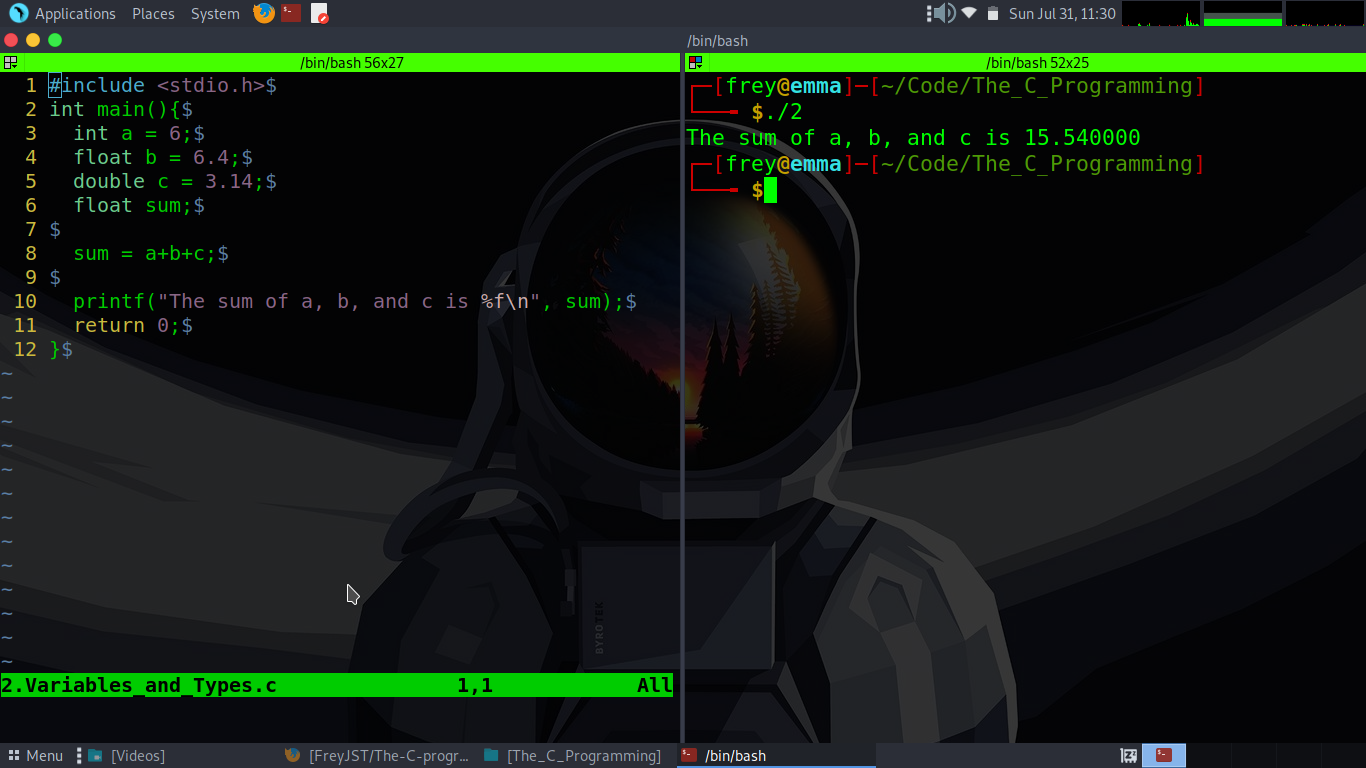Maximize the terminal with green button
The height and width of the screenshot is (768, 1366).
pyautogui.click(x=55, y=40)
